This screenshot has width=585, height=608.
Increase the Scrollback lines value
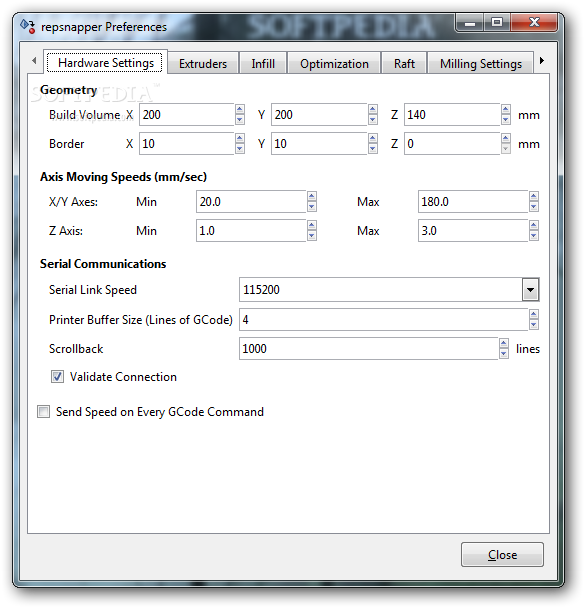504,343
